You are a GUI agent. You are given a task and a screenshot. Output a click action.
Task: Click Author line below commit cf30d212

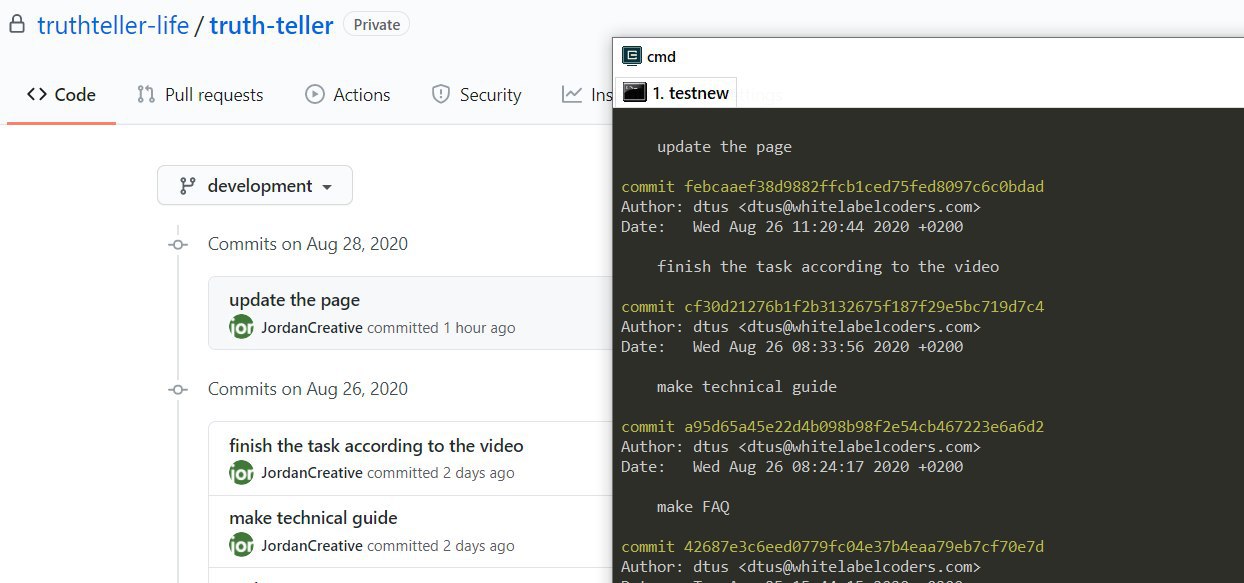click(801, 327)
